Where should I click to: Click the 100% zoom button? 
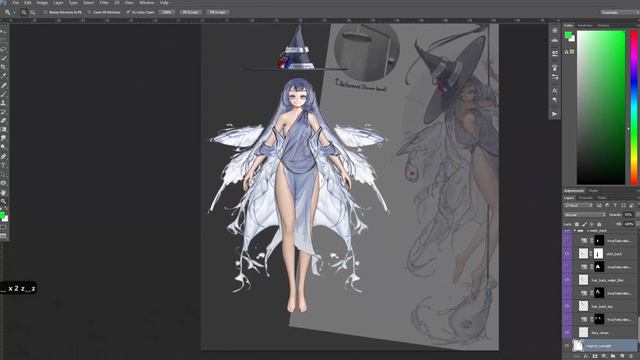point(167,12)
